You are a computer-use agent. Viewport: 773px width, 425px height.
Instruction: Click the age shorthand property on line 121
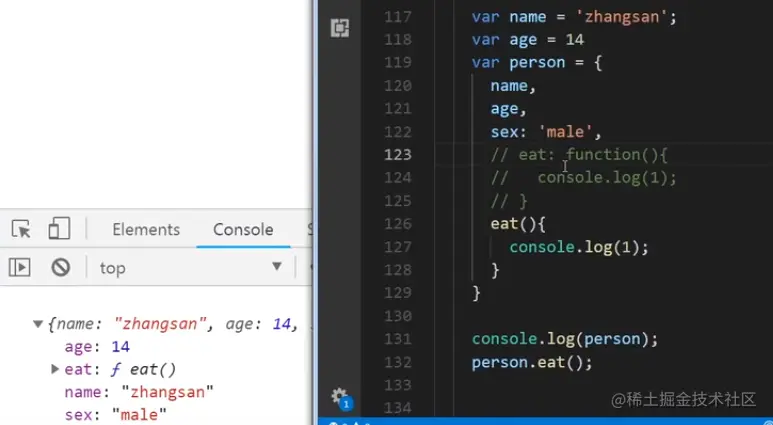tap(508, 109)
